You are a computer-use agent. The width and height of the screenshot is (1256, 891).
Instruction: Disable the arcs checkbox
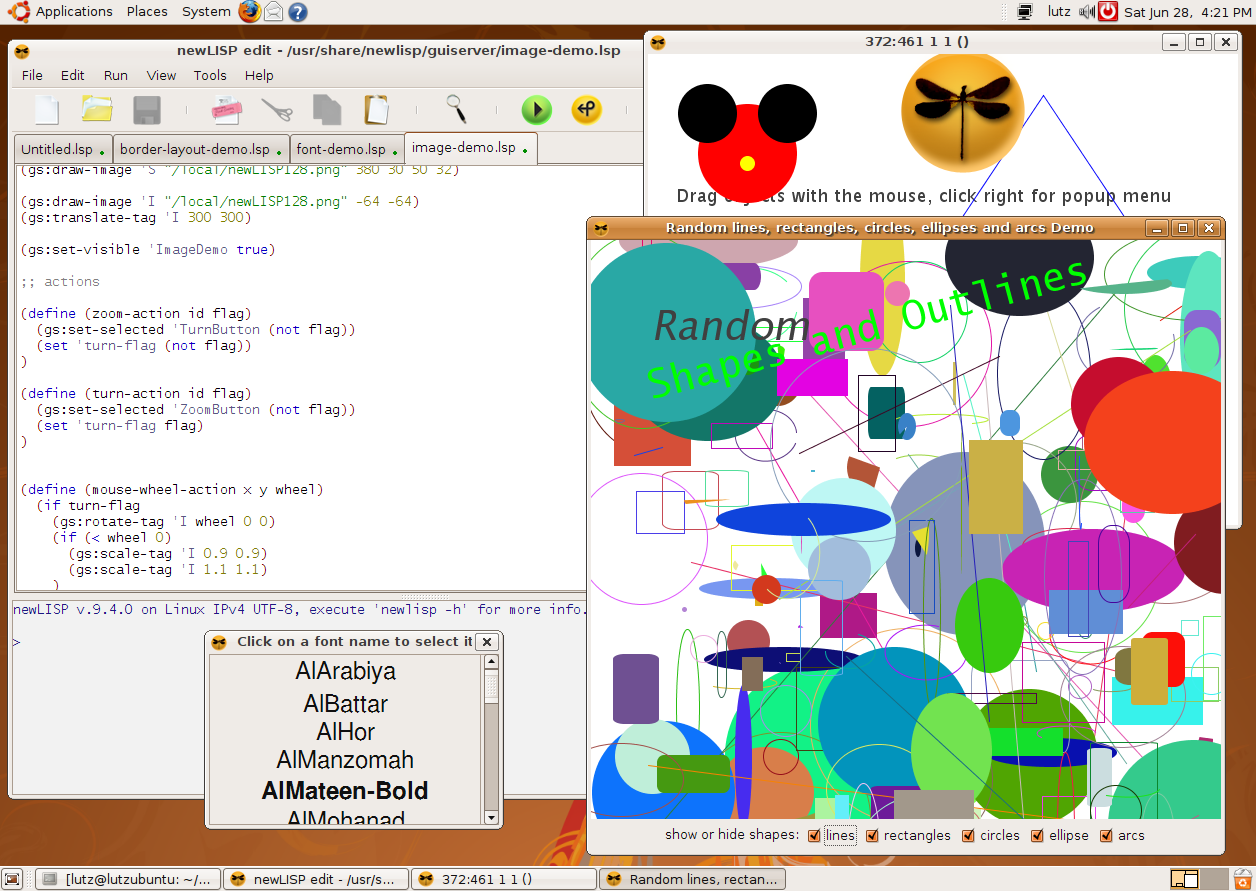(x=1107, y=835)
